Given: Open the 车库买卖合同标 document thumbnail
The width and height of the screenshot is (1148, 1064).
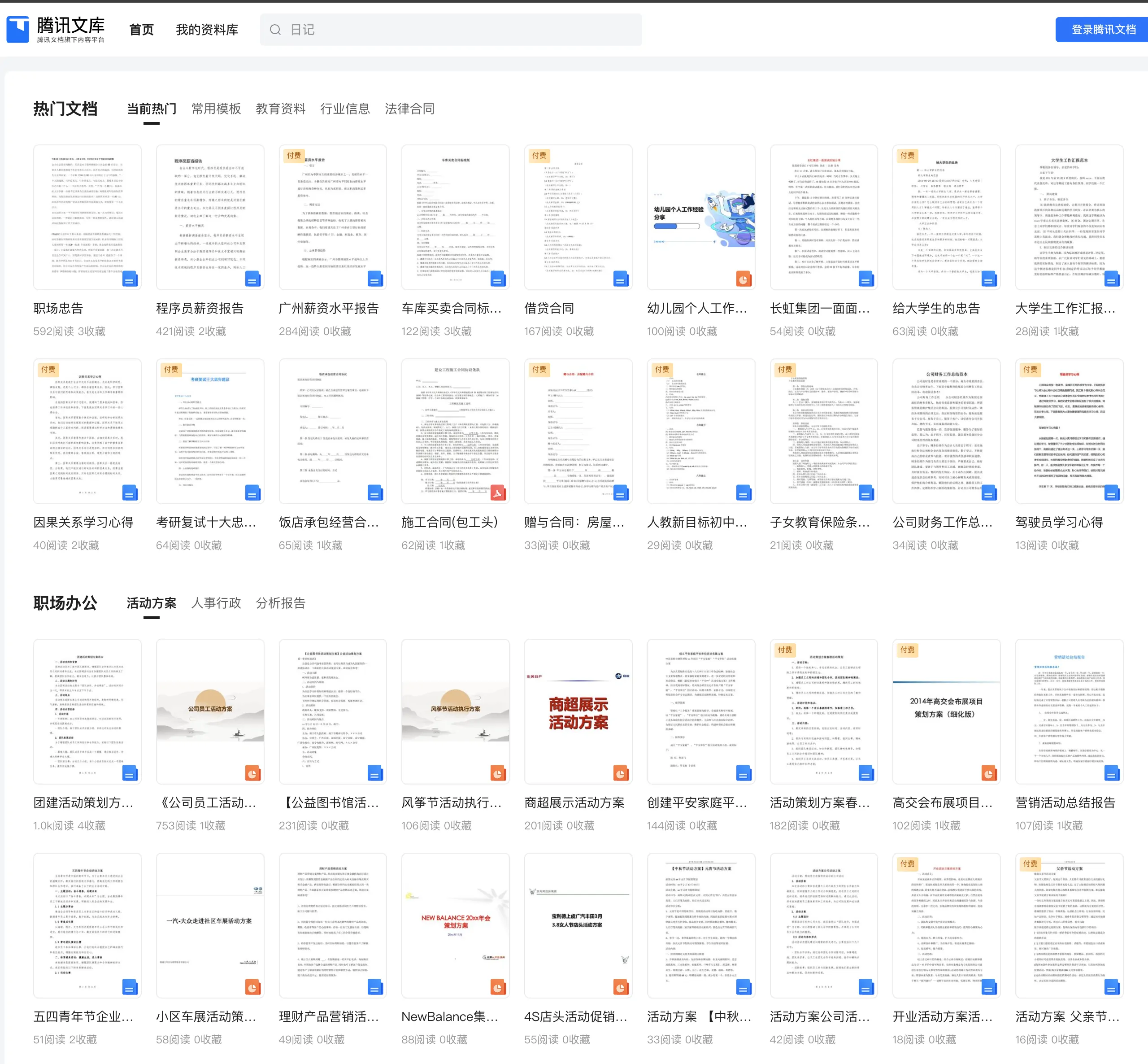Looking at the screenshot, I should pos(455,217).
